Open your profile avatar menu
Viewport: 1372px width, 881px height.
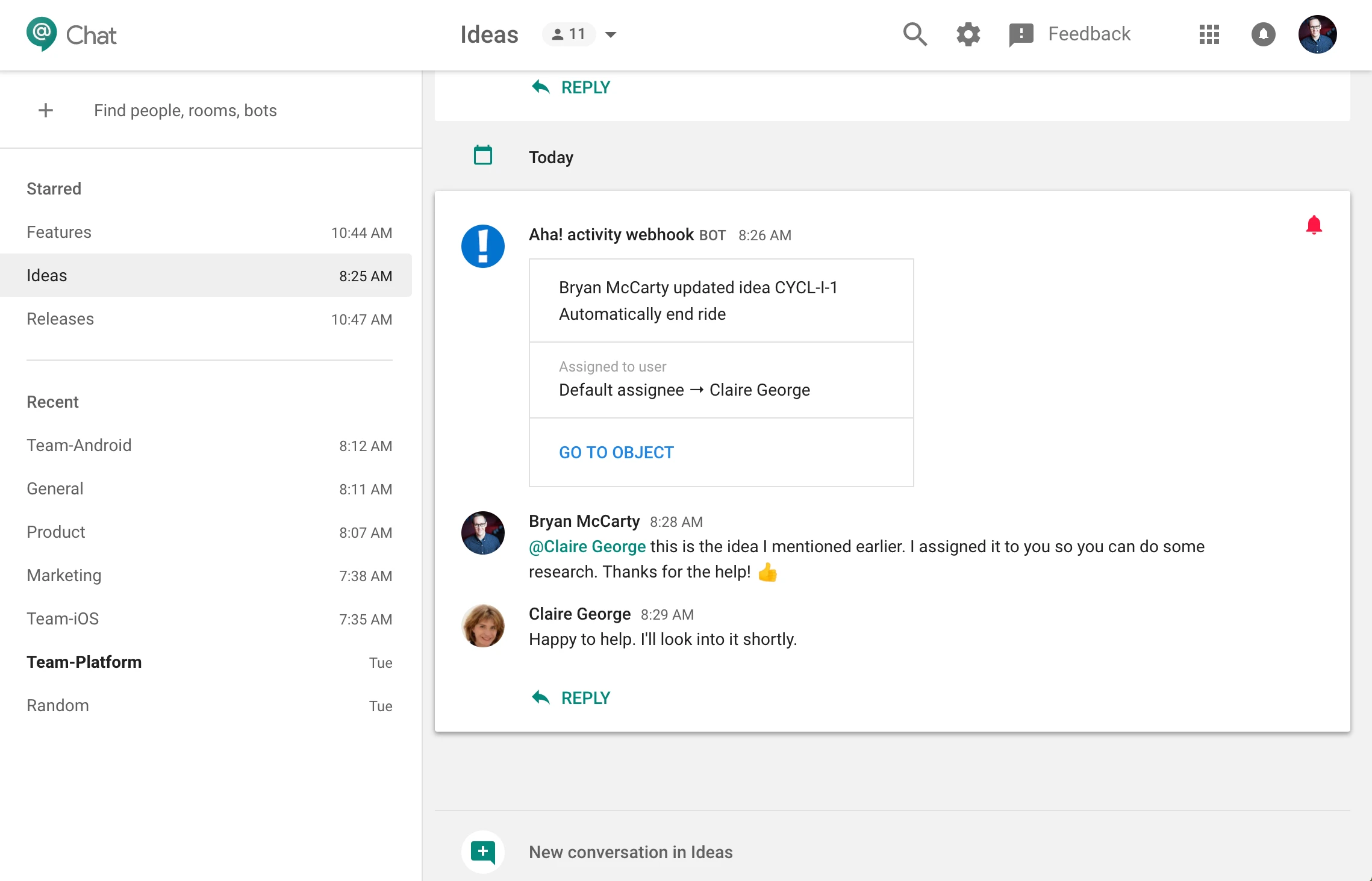click(1317, 34)
